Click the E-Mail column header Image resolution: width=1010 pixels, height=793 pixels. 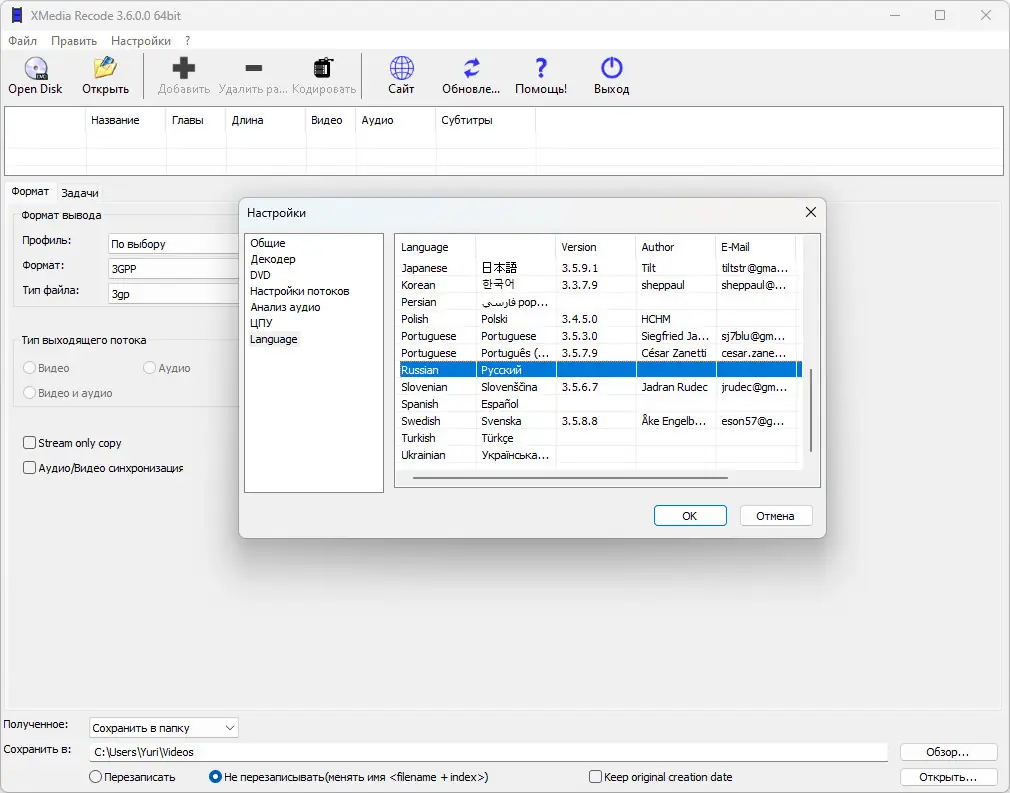(x=756, y=247)
